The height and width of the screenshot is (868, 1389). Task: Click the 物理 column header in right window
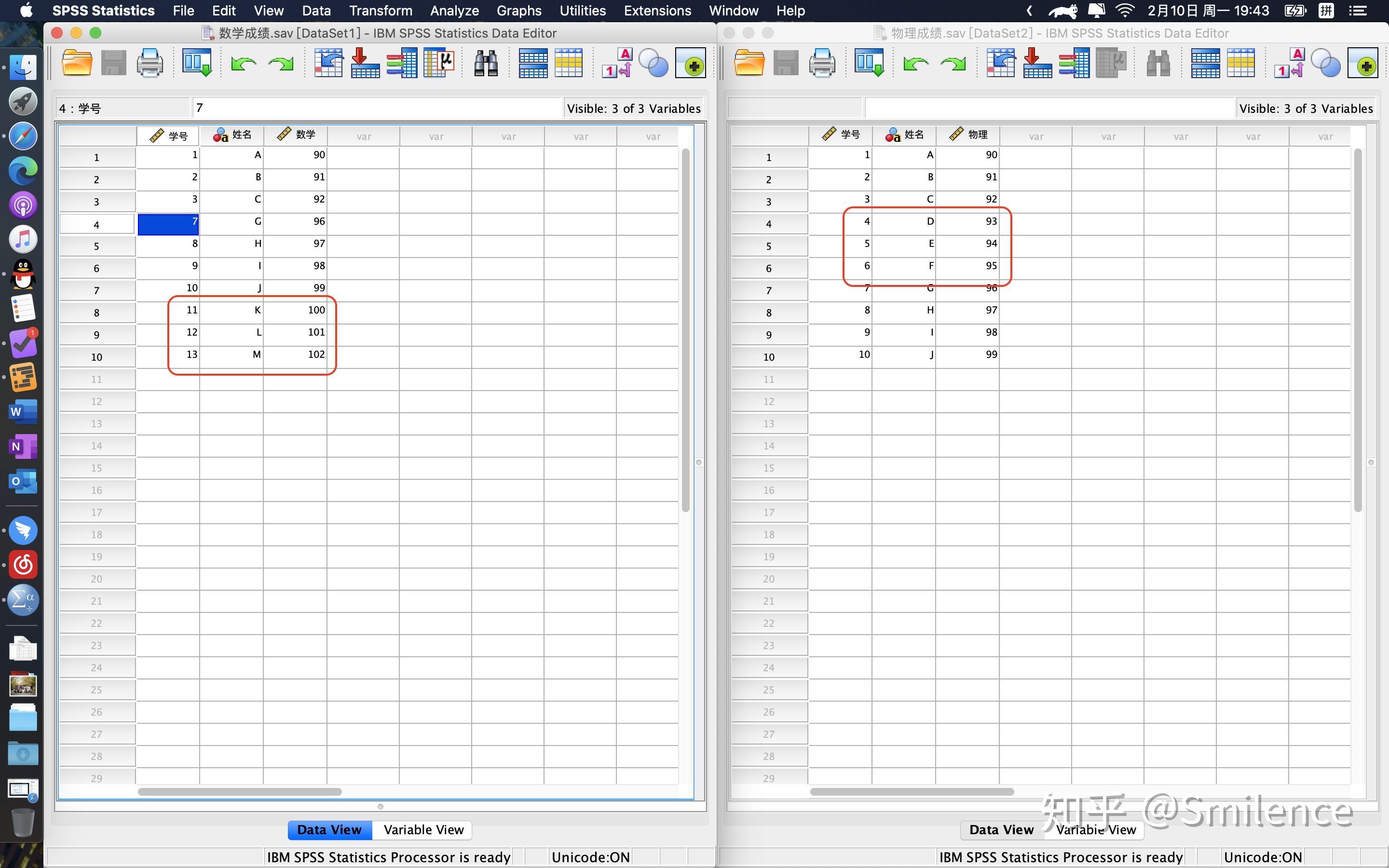967,135
